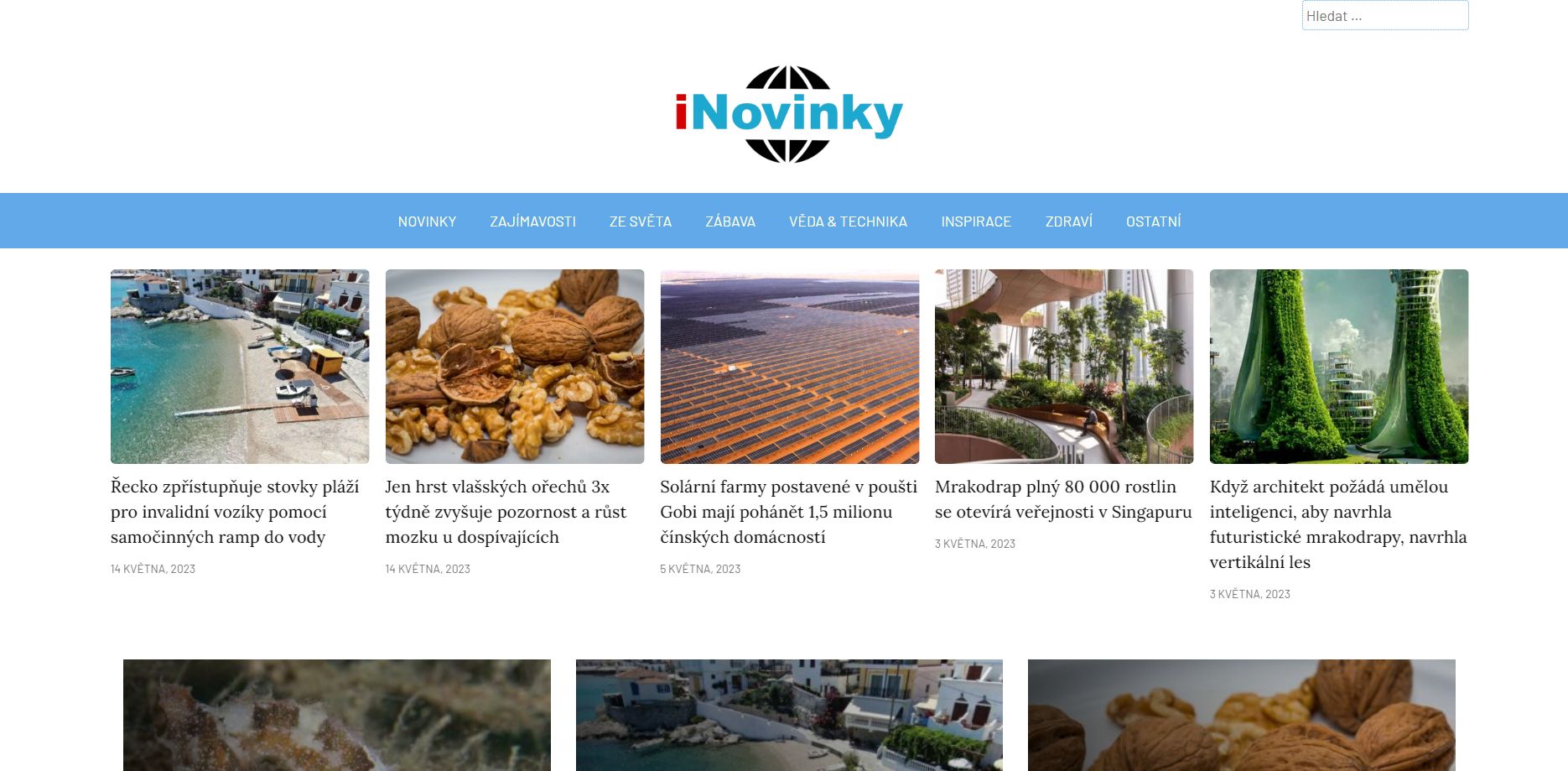Focus the Hledat search field
This screenshot has width=1568, height=771.
pos(1385,15)
